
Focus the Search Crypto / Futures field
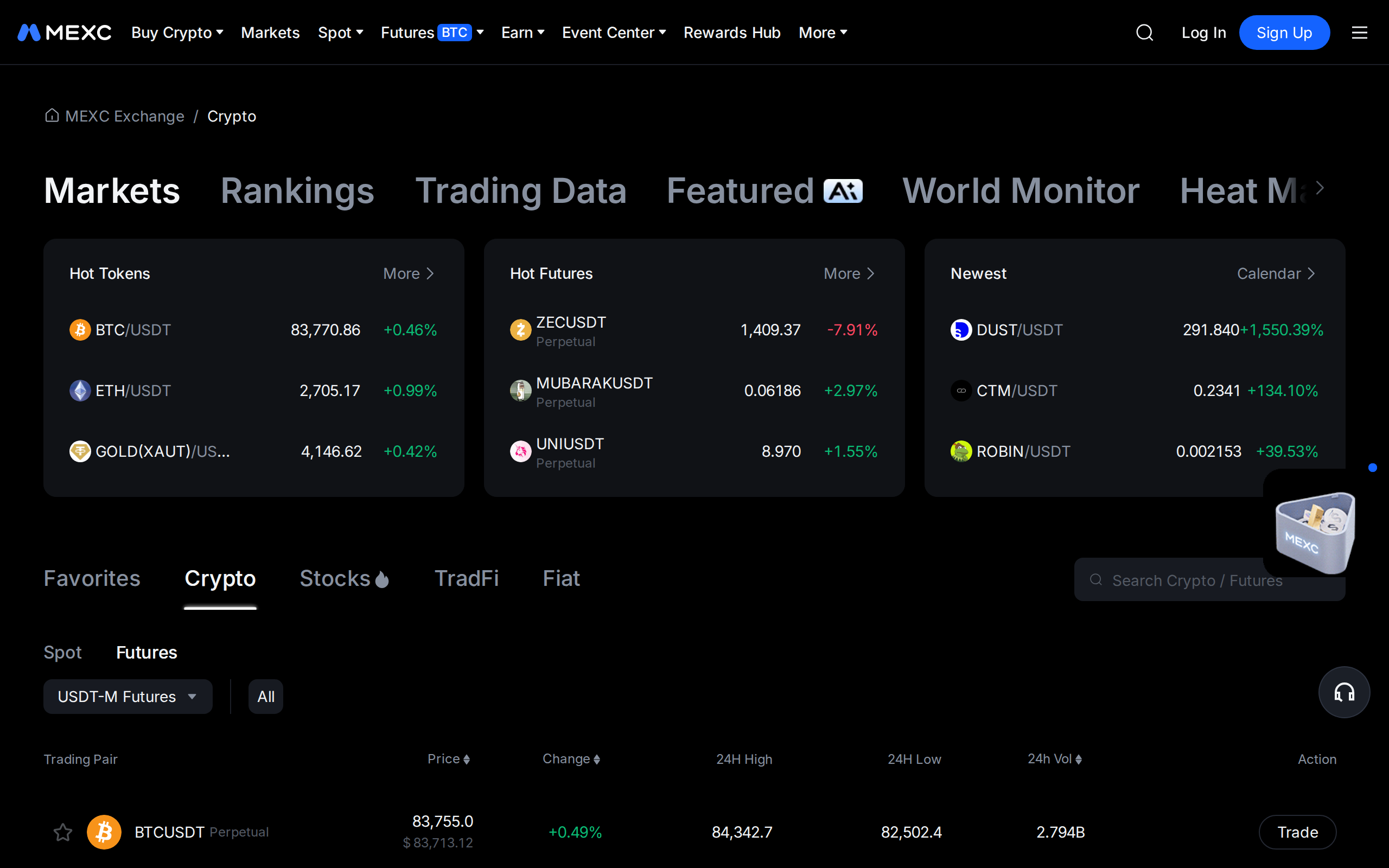pos(1209,580)
